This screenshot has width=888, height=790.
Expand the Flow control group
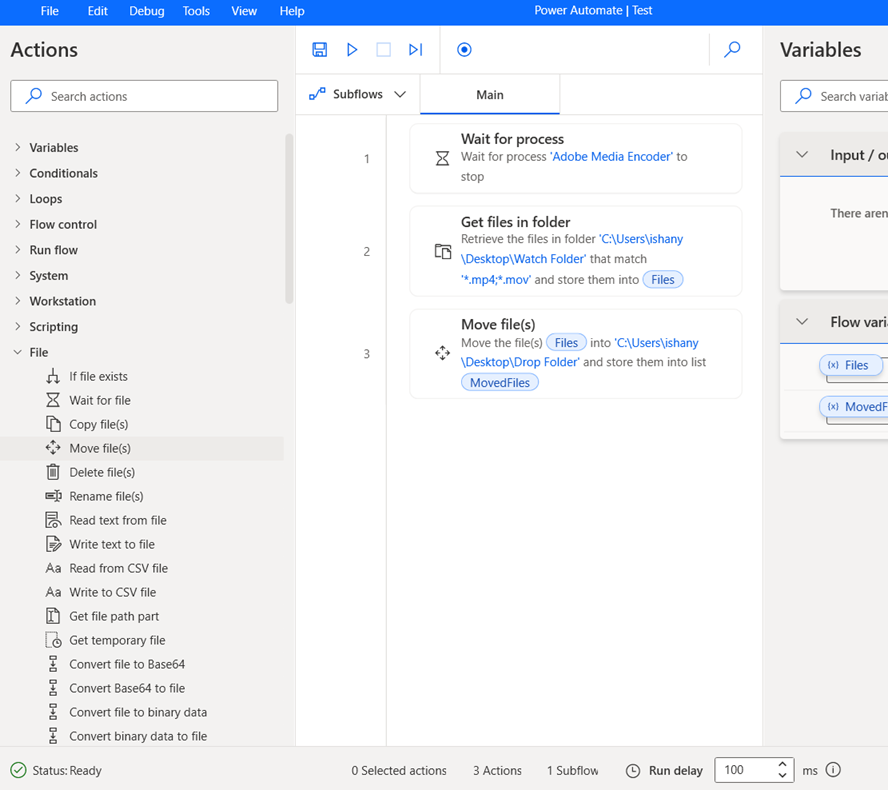tap(18, 224)
